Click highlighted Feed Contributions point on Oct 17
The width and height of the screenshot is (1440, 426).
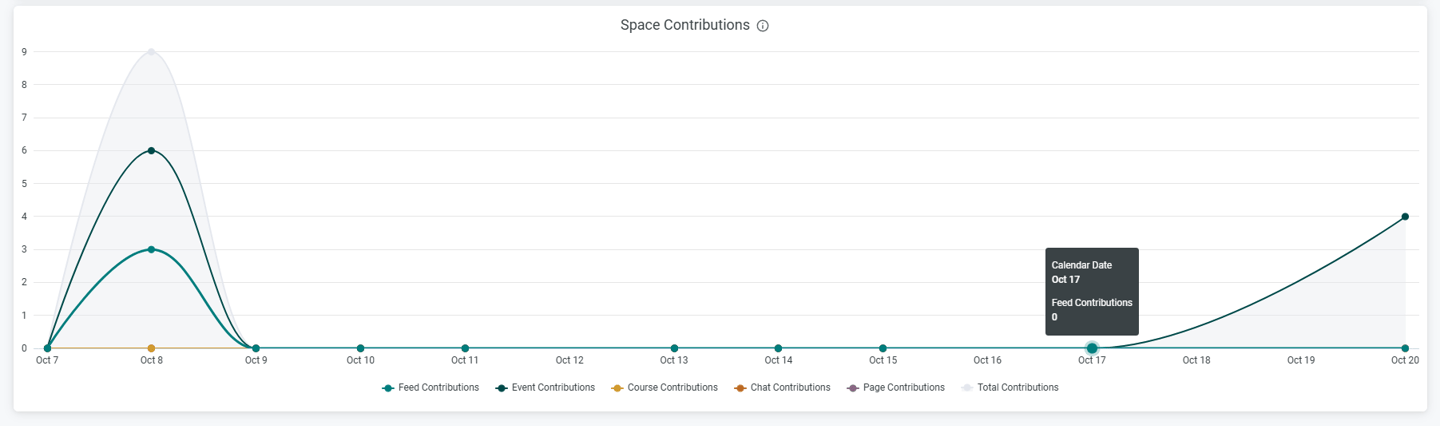[1092, 348]
